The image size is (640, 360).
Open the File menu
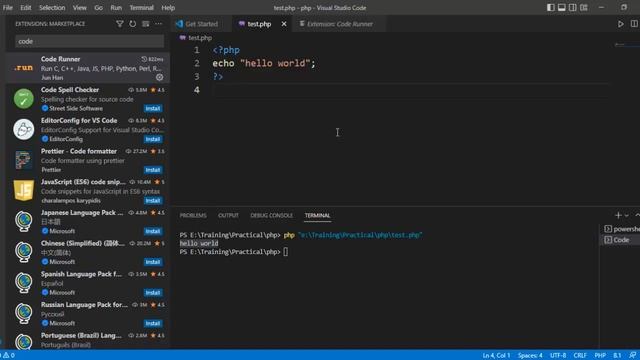pos(7,7)
